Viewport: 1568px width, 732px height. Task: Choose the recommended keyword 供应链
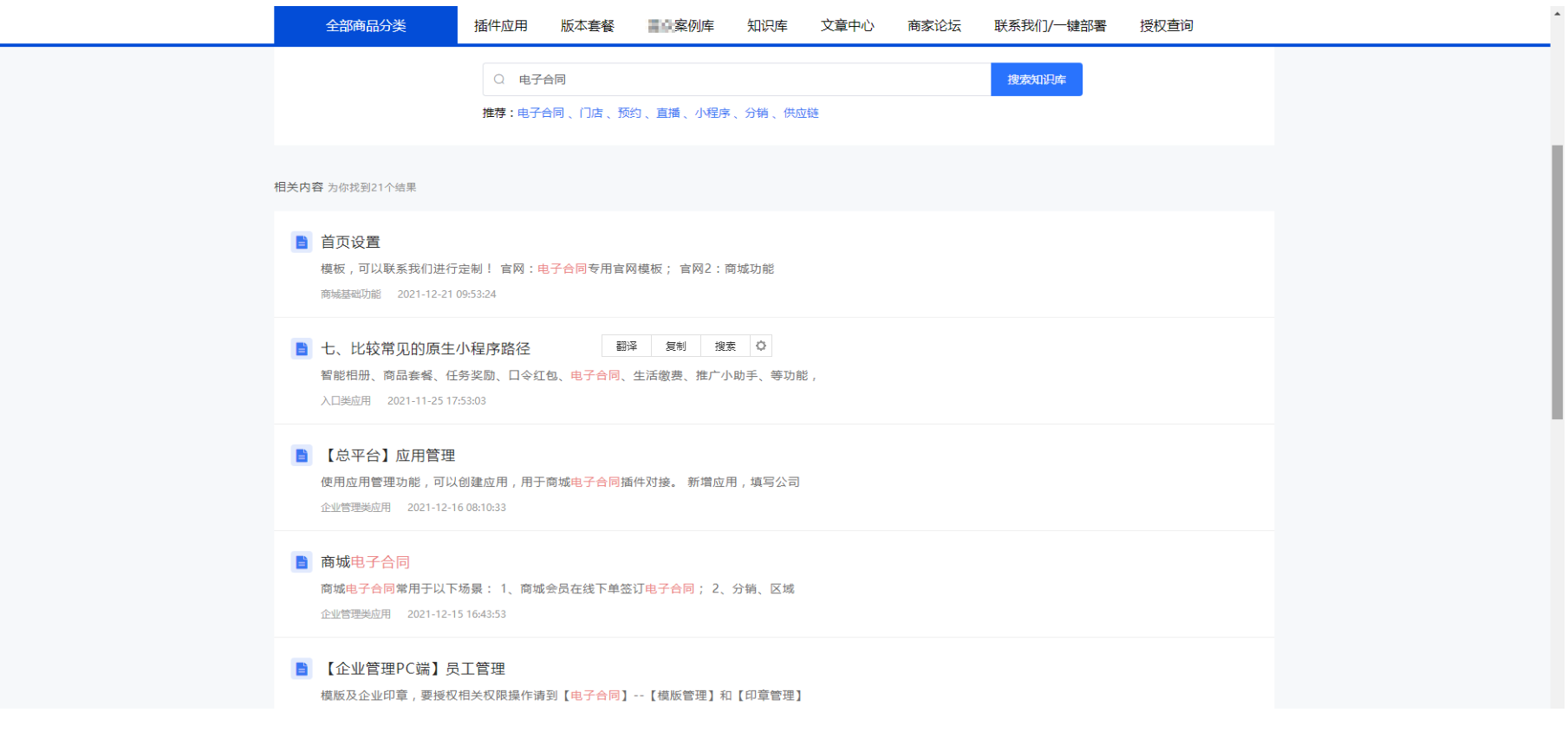(x=801, y=113)
